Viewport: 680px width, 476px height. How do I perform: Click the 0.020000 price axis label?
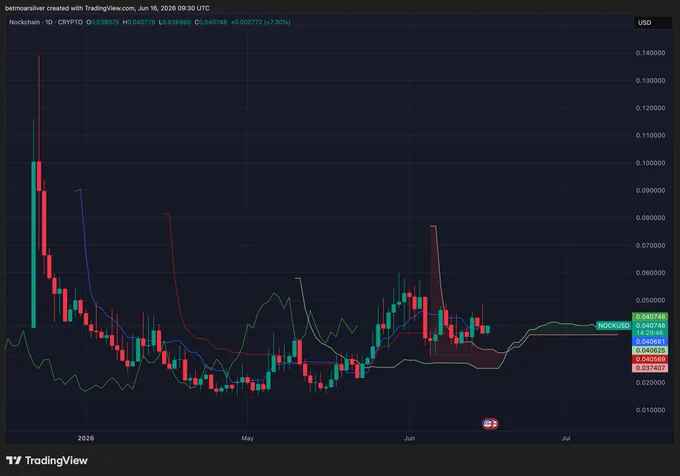650,382
